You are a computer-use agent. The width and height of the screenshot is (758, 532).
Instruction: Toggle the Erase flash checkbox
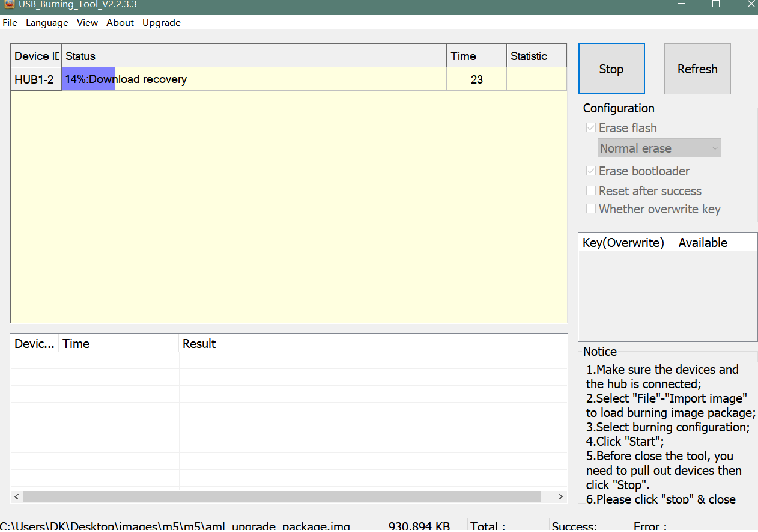tap(590, 128)
